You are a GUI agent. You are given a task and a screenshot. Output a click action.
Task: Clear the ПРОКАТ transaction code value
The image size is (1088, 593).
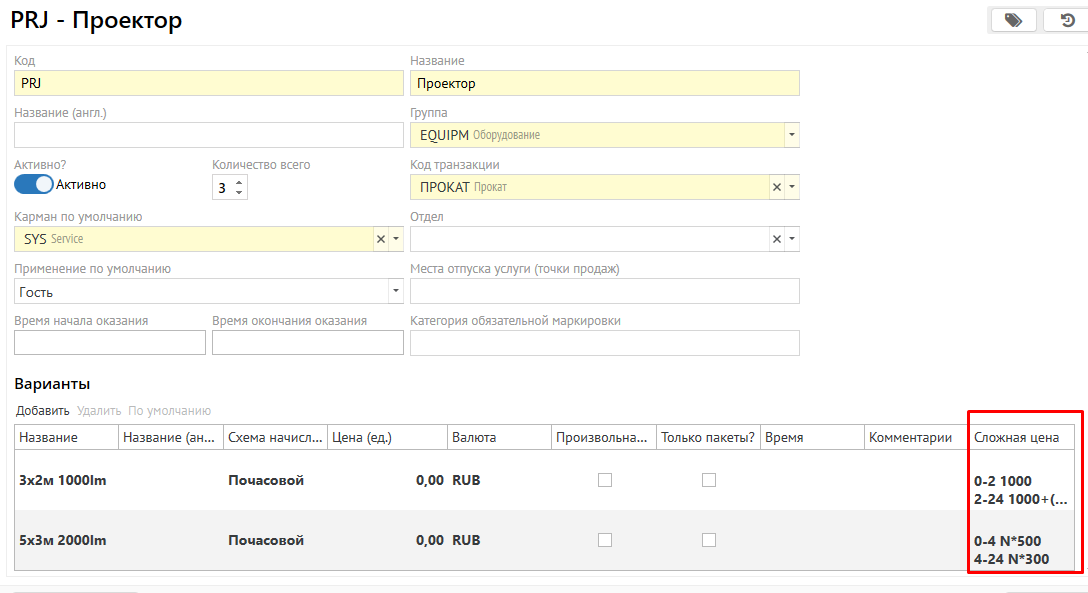pyautogui.click(x=777, y=187)
